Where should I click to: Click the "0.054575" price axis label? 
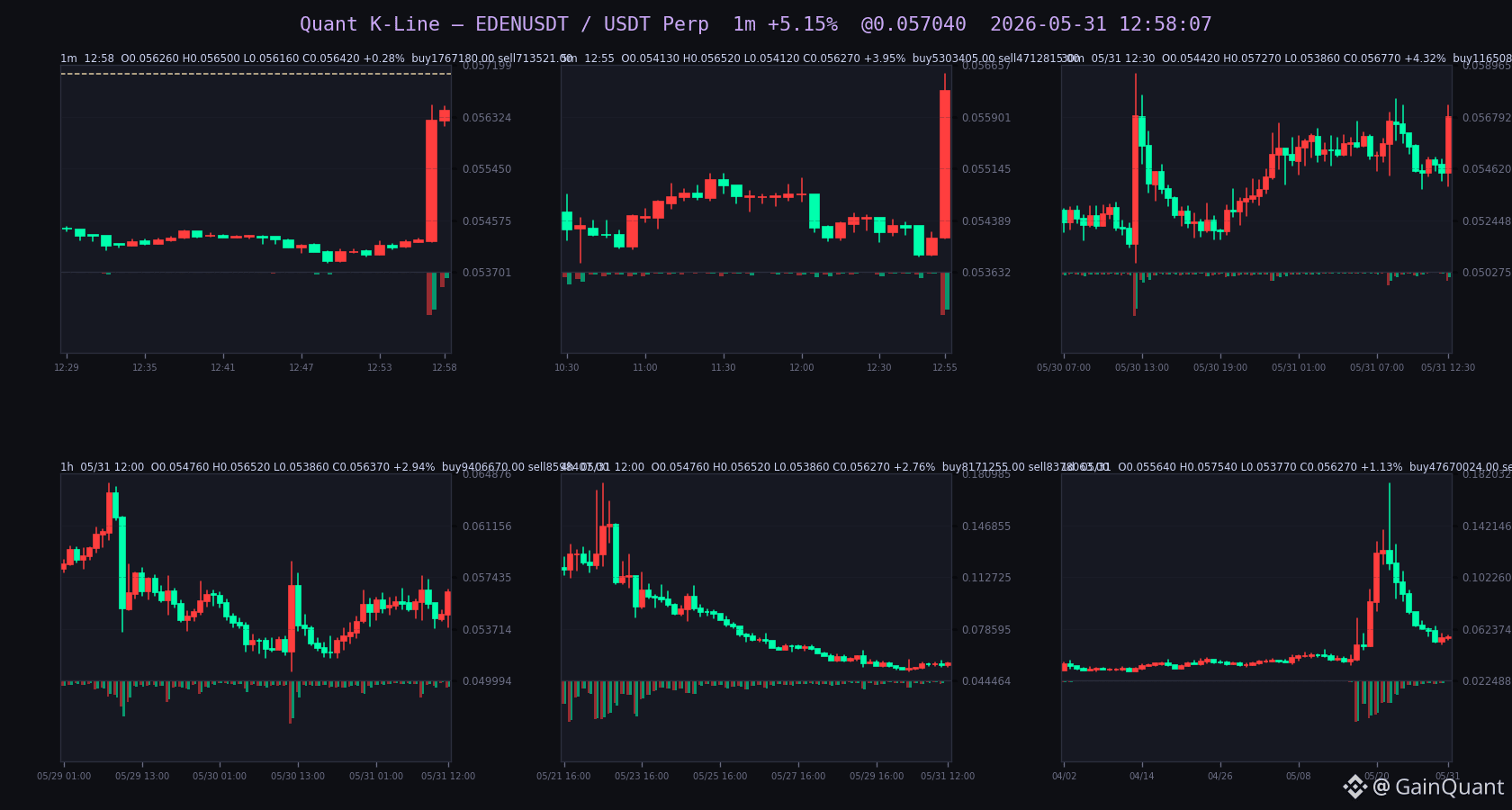pyautogui.click(x=487, y=221)
